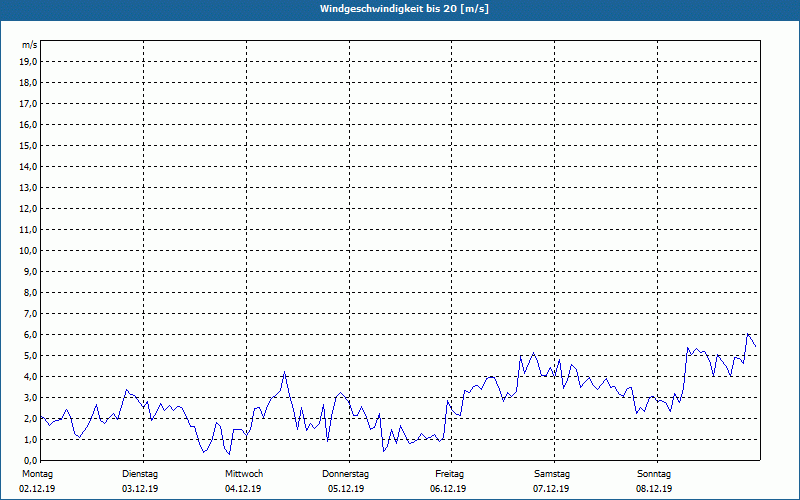Viewport: 800px width, 500px height.
Task: Click the 16,0 axis label
Action: [x=28, y=124]
